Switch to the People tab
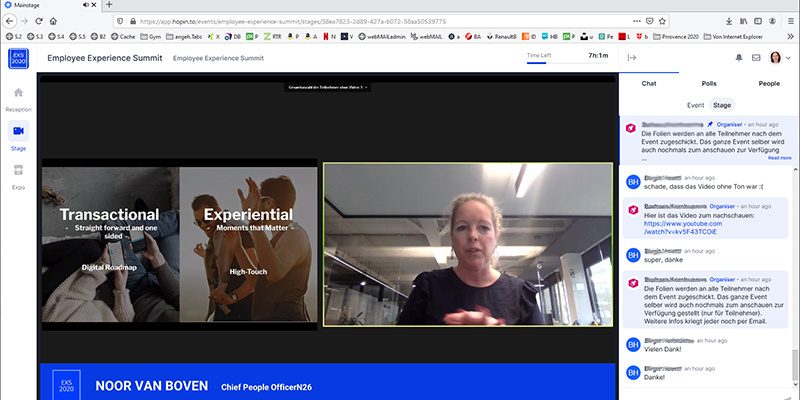The image size is (800, 400). pyautogui.click(x=769, y=83)
